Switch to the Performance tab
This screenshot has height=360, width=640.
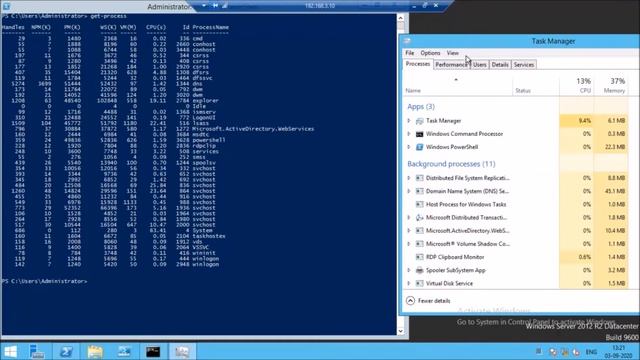[451, 64]
